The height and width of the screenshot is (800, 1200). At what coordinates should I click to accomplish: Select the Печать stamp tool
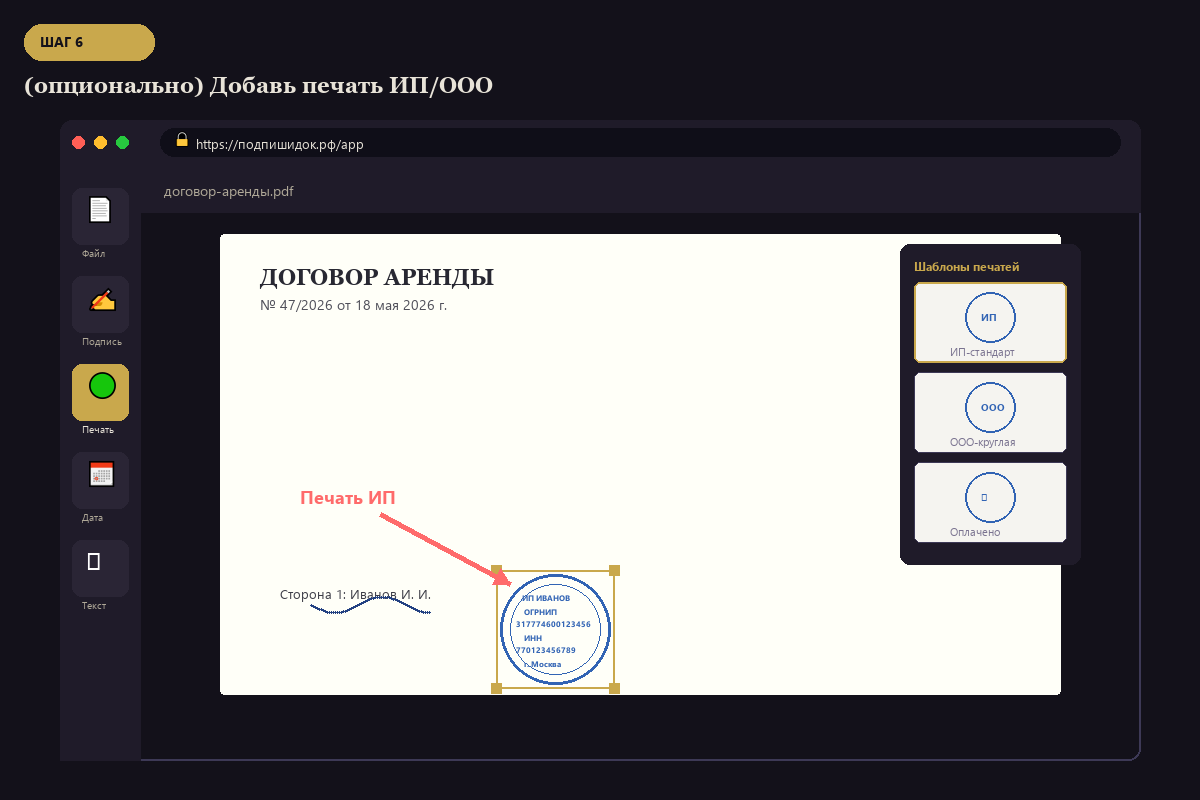click(100, 392)
